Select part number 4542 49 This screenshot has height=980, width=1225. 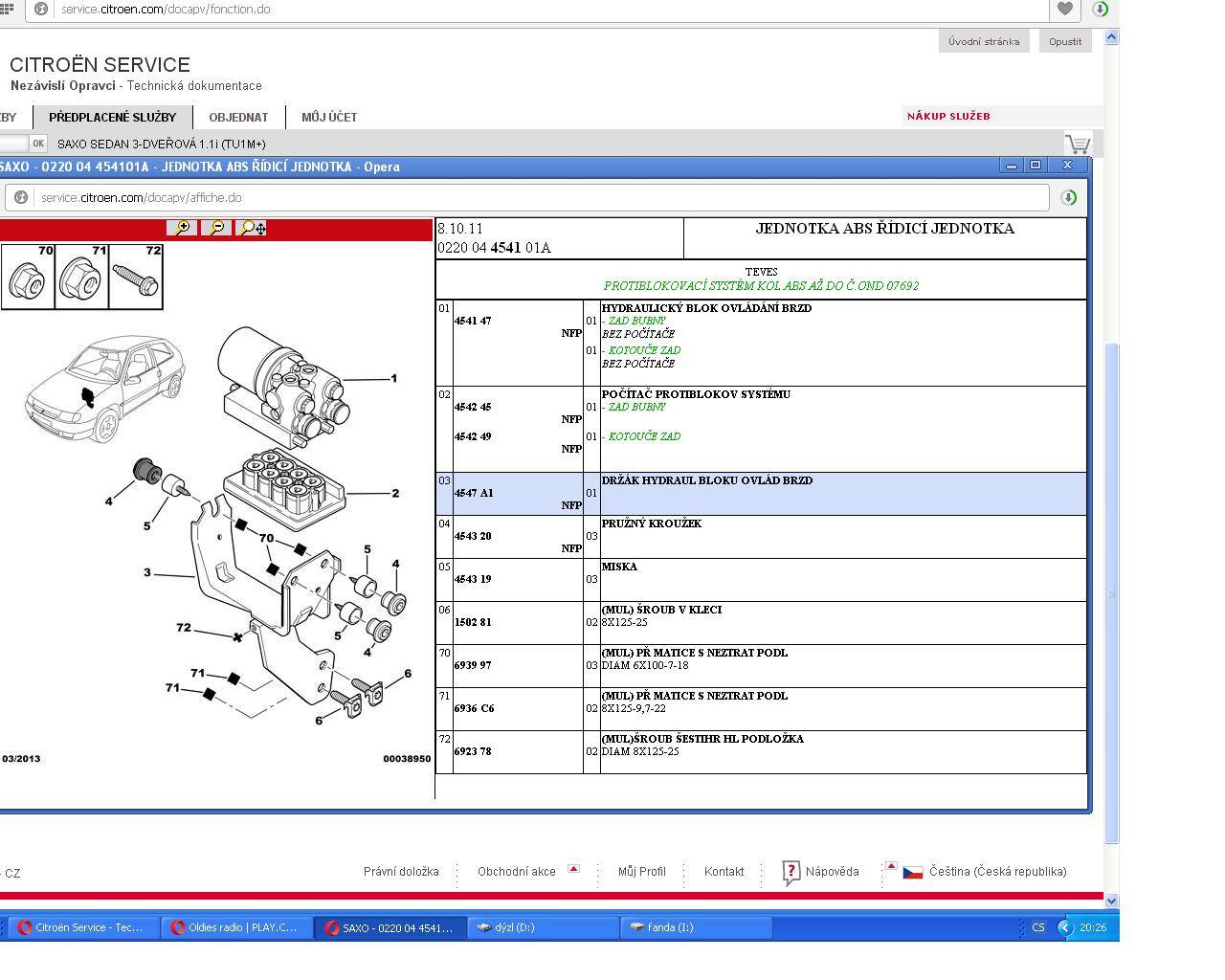(x=473, y=436)
